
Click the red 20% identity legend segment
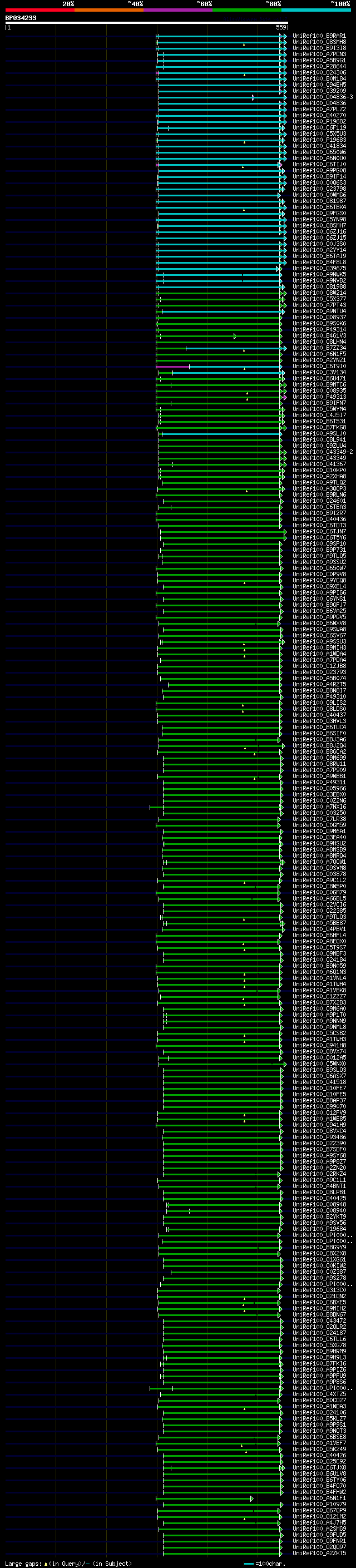[39, 10]
